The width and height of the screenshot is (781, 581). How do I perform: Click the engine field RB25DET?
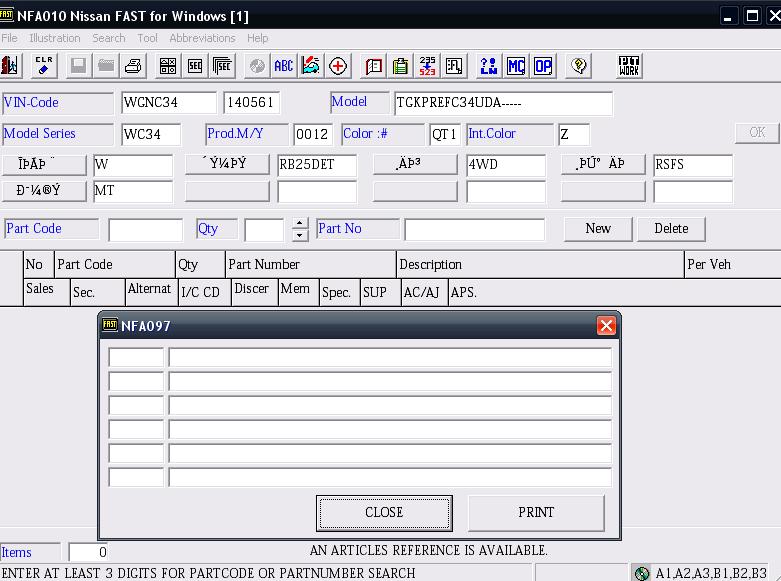(317, 165)
